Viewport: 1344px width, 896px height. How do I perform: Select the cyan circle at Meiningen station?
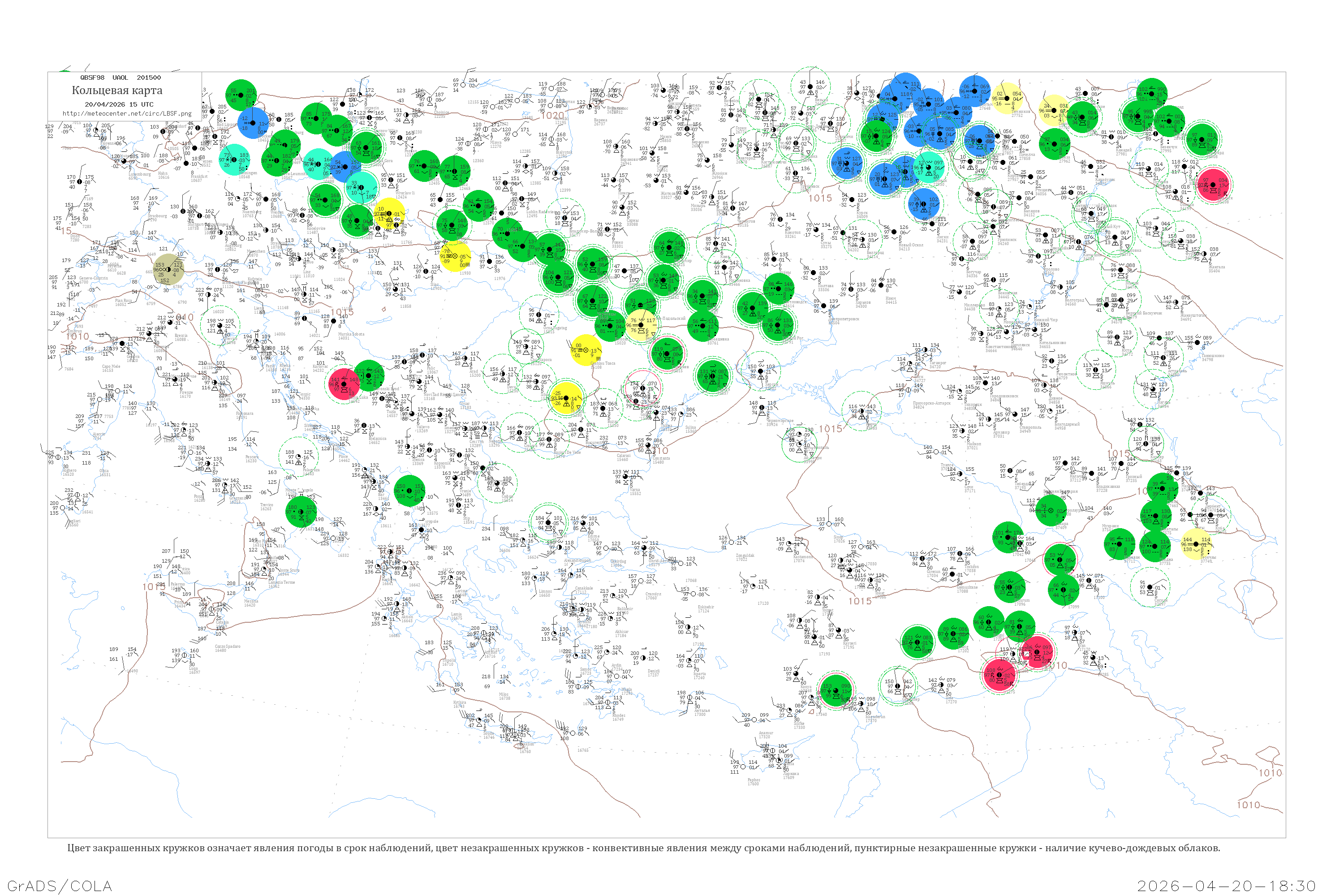click(x=235, y=160)
